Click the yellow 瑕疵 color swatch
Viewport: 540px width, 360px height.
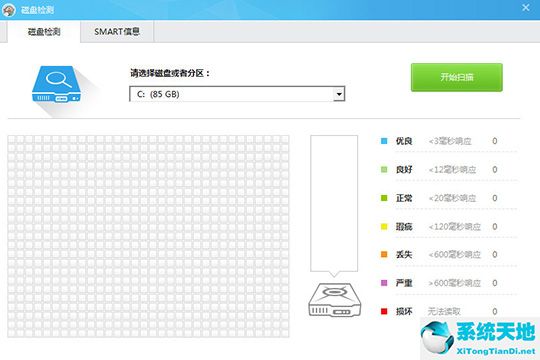click(x=384, y=227)
